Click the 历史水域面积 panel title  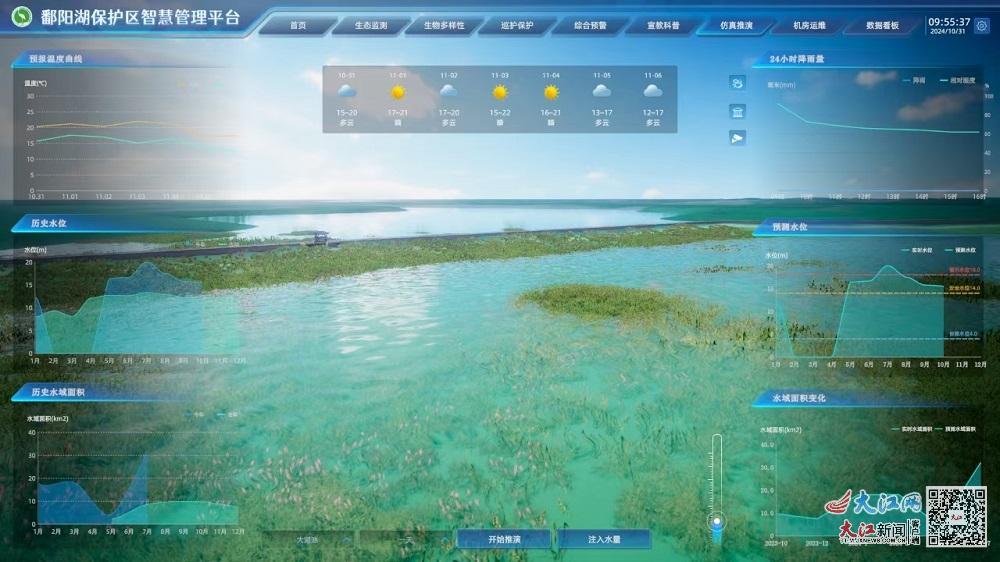[58, 392]
